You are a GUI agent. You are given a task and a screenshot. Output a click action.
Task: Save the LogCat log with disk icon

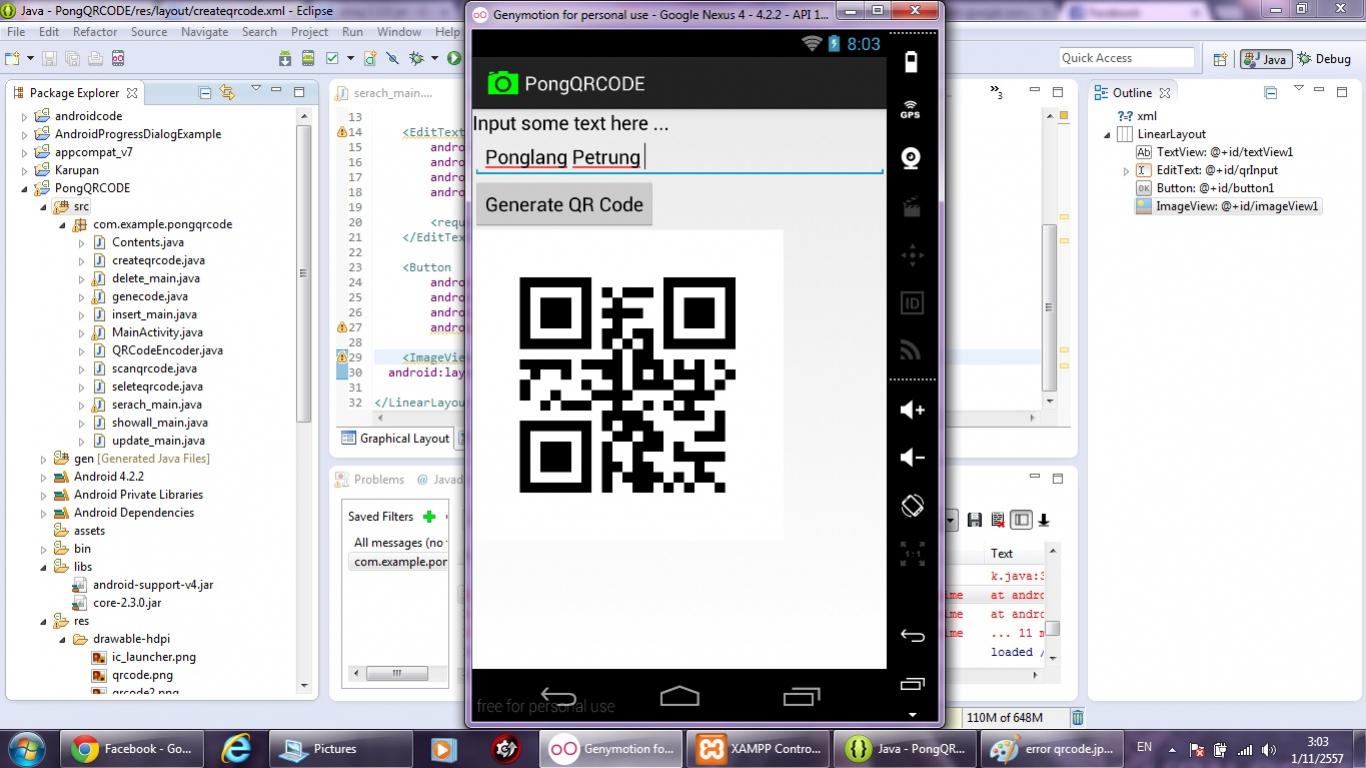coord(975,520)
